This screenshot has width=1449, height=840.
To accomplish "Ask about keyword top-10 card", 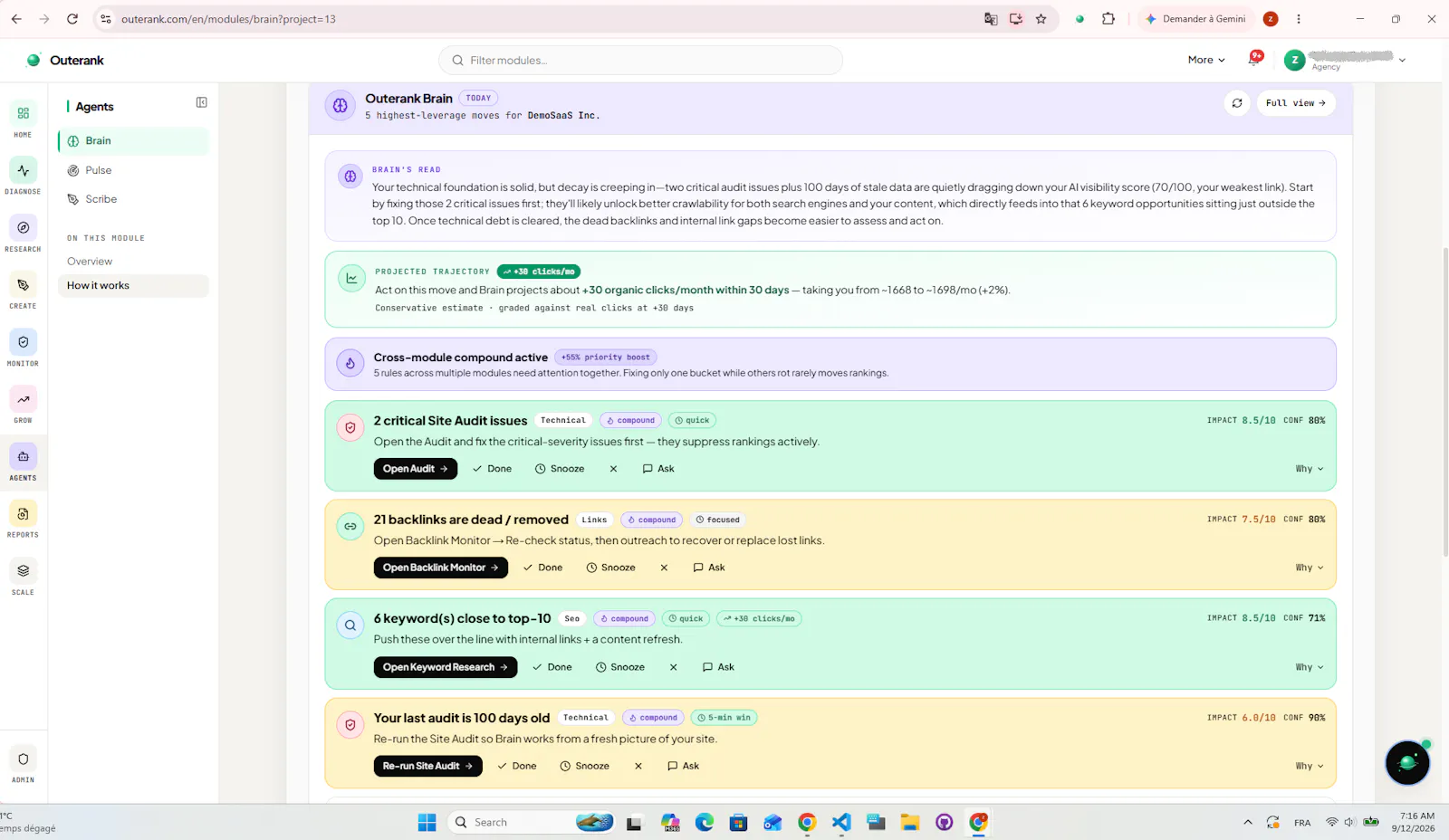I will coord(718,667).
